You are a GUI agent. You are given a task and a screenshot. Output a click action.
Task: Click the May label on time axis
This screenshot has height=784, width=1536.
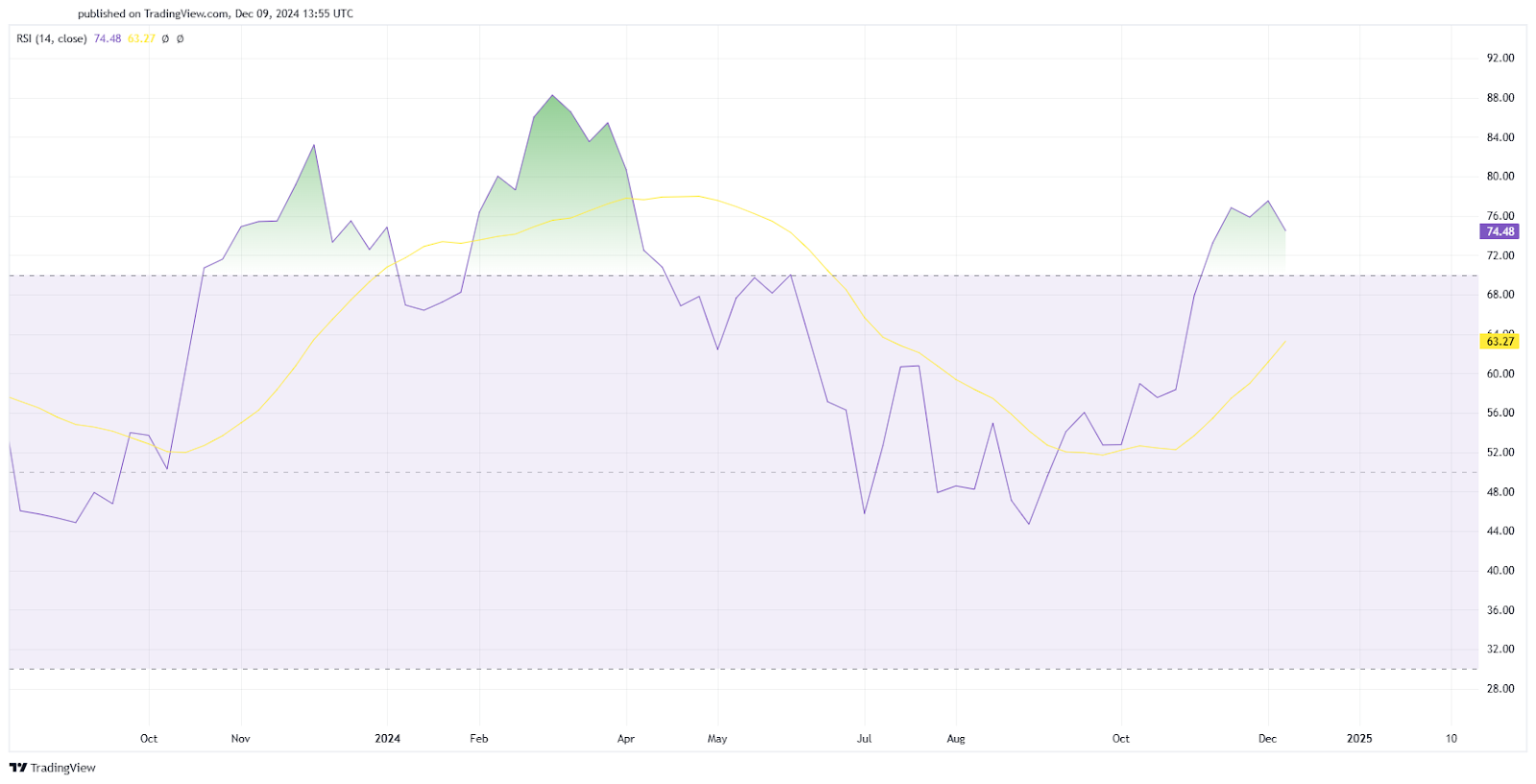(717, 739)
